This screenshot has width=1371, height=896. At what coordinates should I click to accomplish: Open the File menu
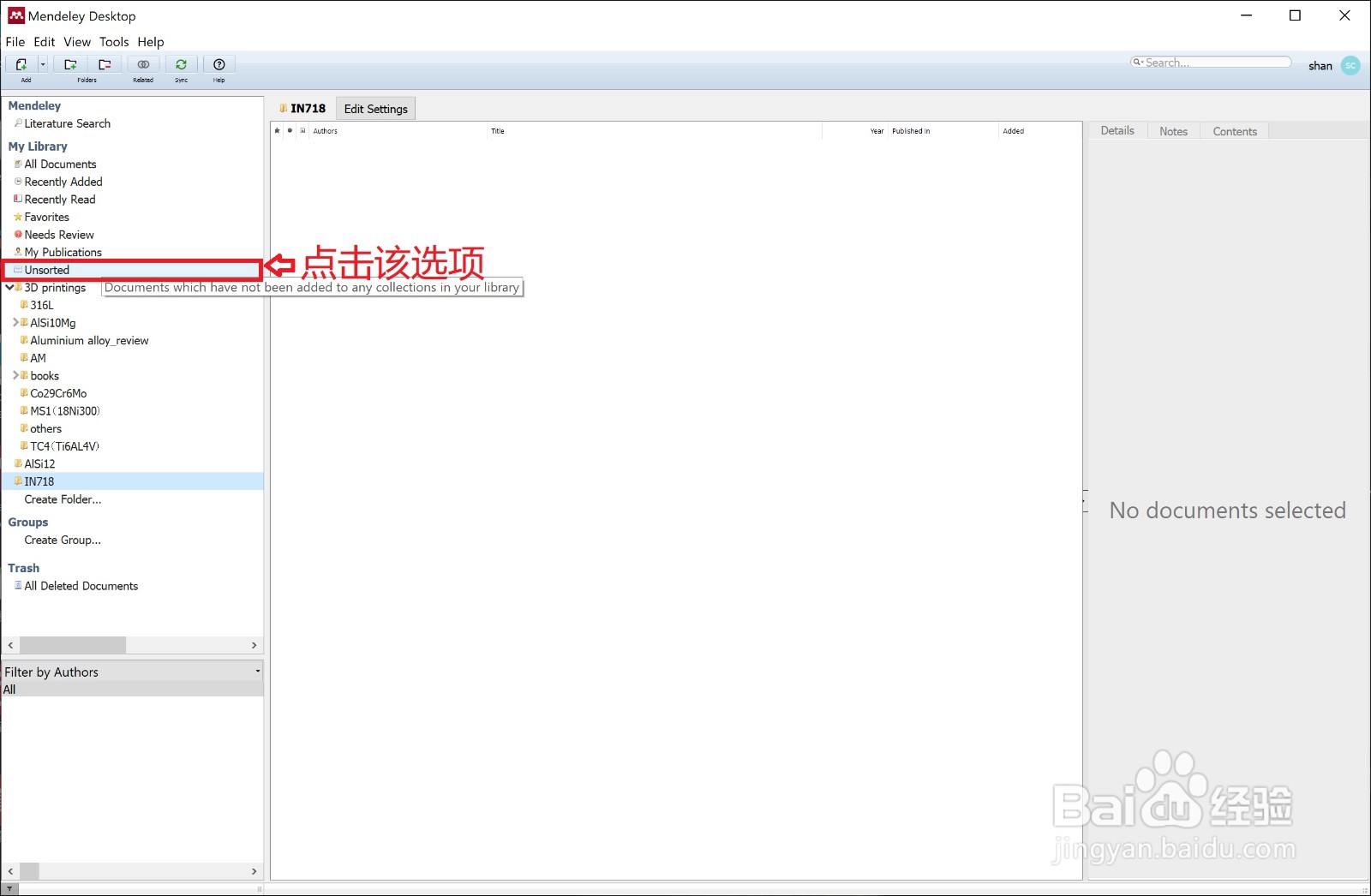point(15,42)
